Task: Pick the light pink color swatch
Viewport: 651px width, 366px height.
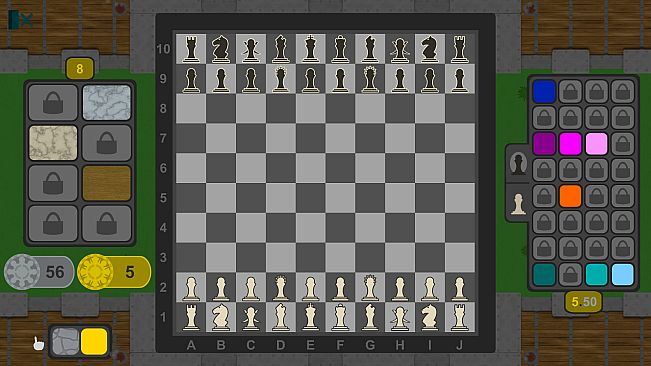Action: pos(597,144)
